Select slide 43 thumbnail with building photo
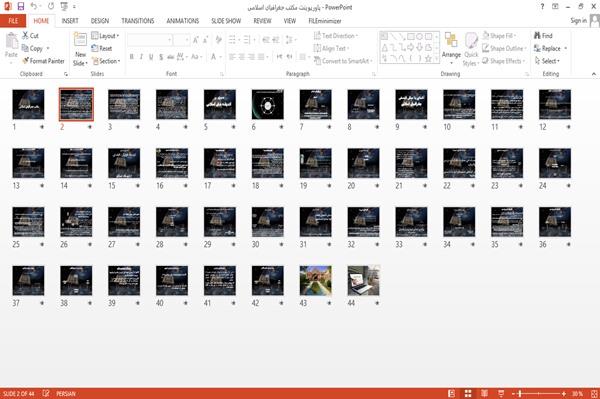The image size is (600, 399). pyautogui.click(x=316, y=280)
